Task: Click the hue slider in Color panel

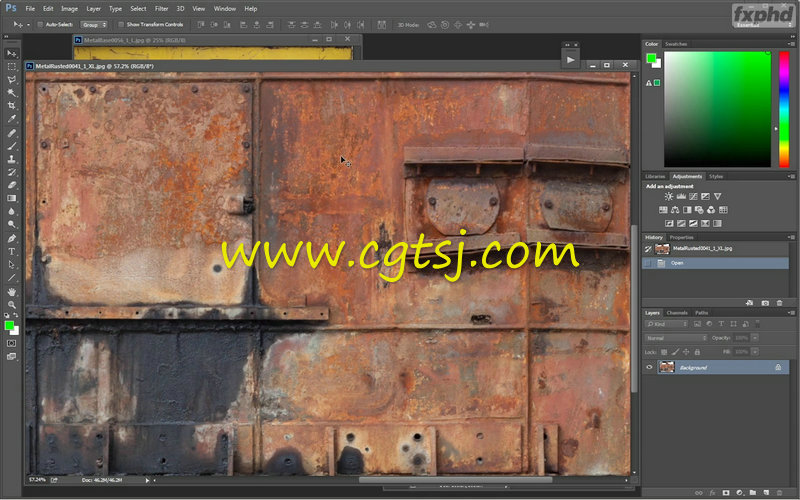Action: 784,109
